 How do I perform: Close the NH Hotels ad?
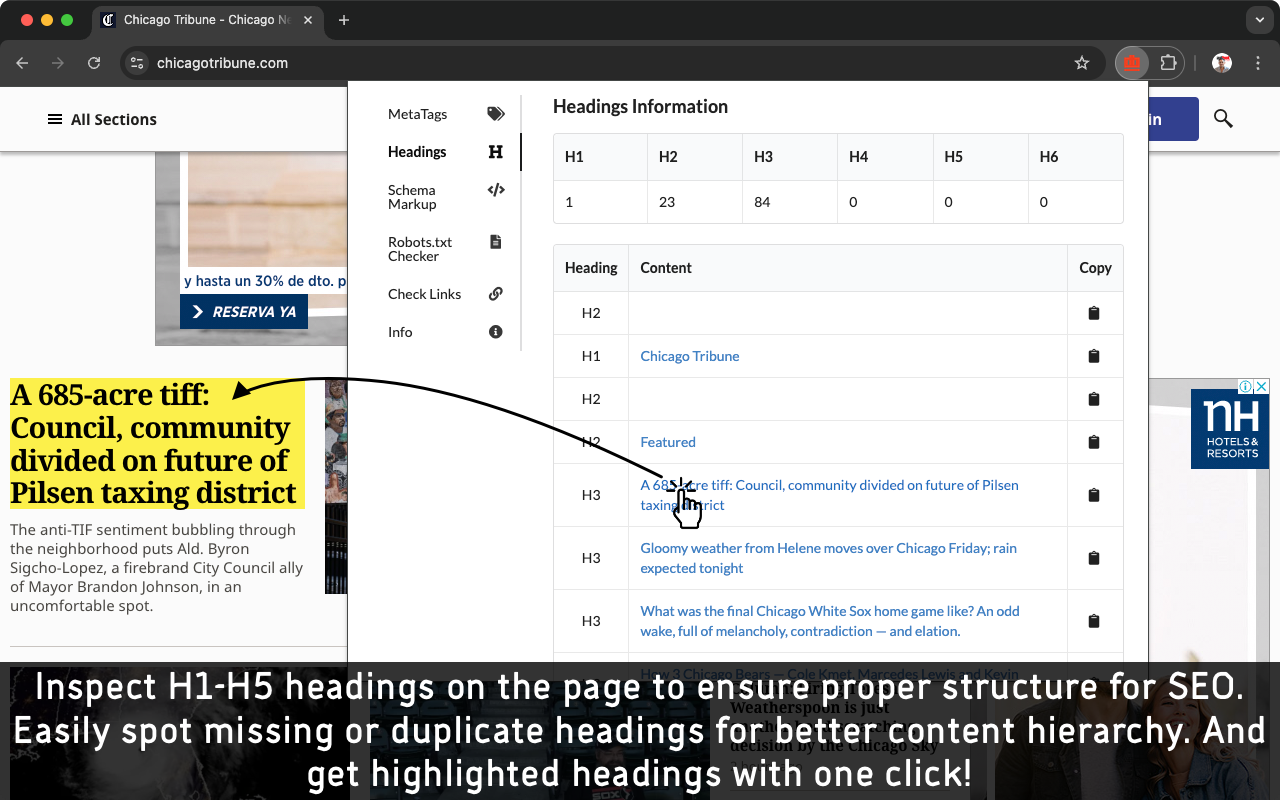coord(1262,386)
